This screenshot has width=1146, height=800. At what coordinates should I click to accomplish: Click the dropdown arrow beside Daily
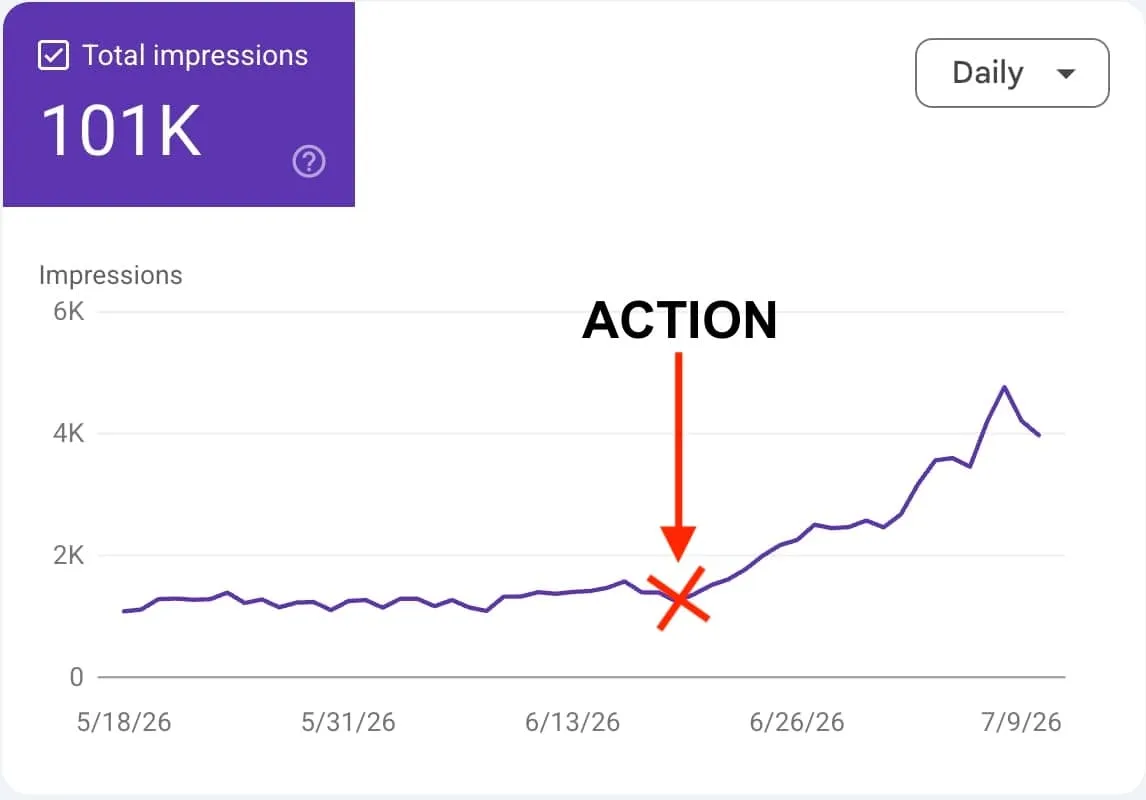point(1066,73)
